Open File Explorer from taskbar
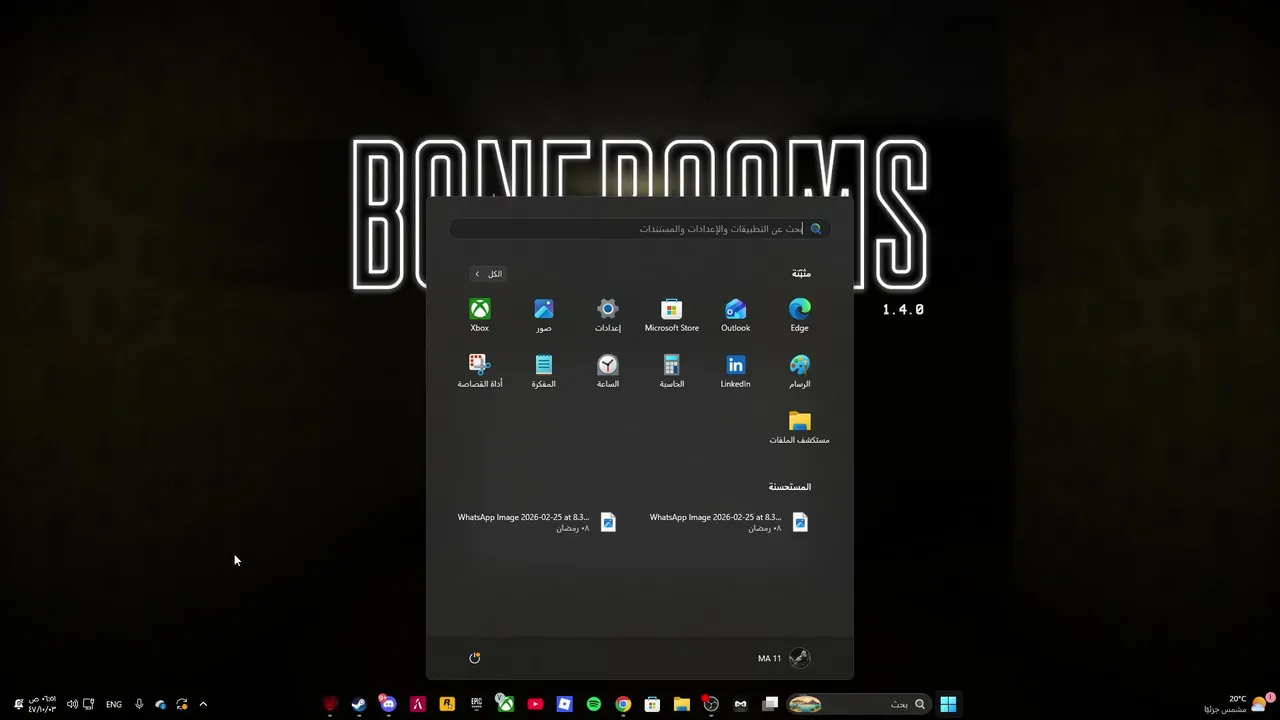The width and height of the screenshot is (1280, 720). click(682, 704)
